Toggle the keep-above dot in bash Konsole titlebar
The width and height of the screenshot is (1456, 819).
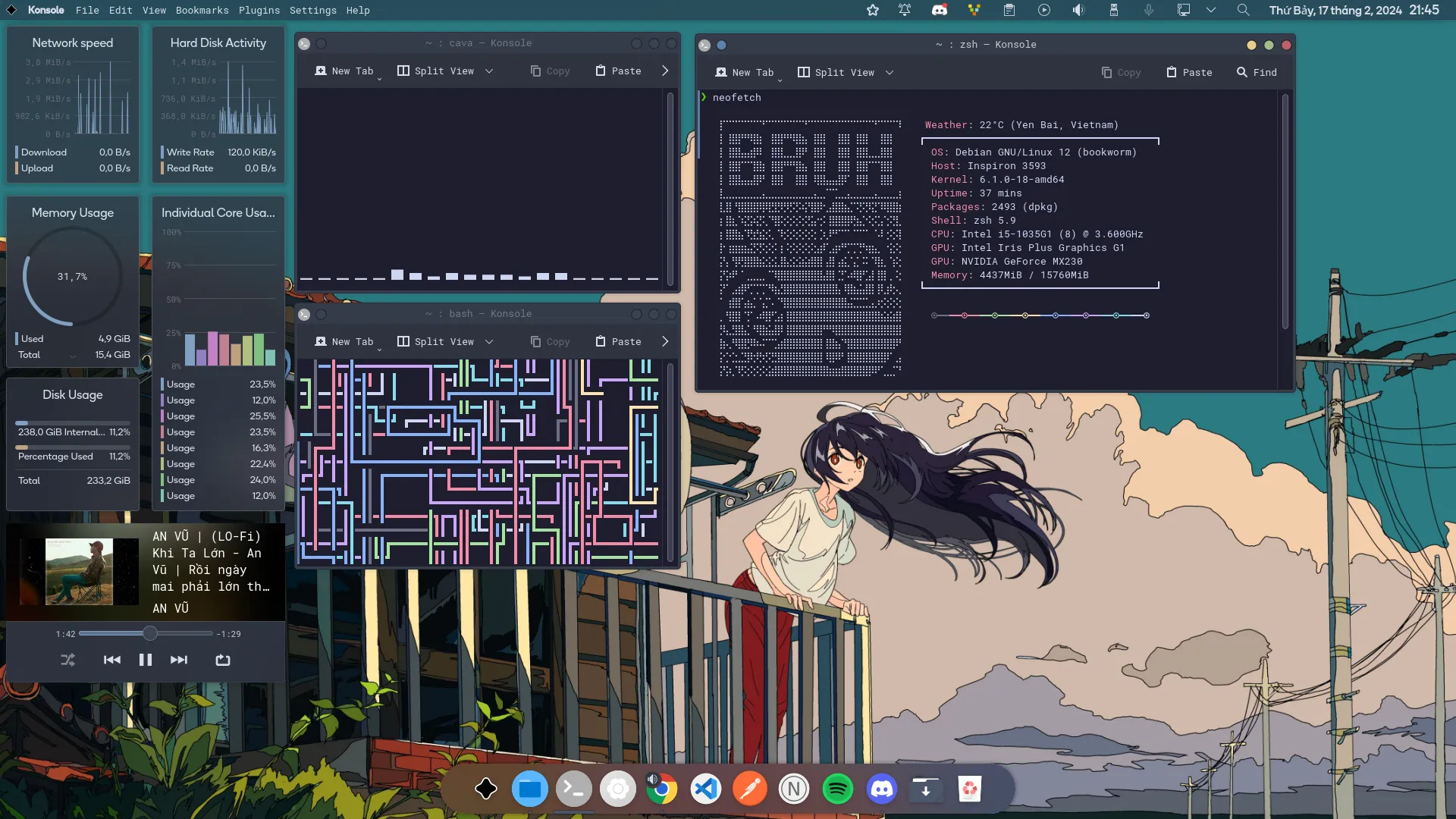[322, 314]
